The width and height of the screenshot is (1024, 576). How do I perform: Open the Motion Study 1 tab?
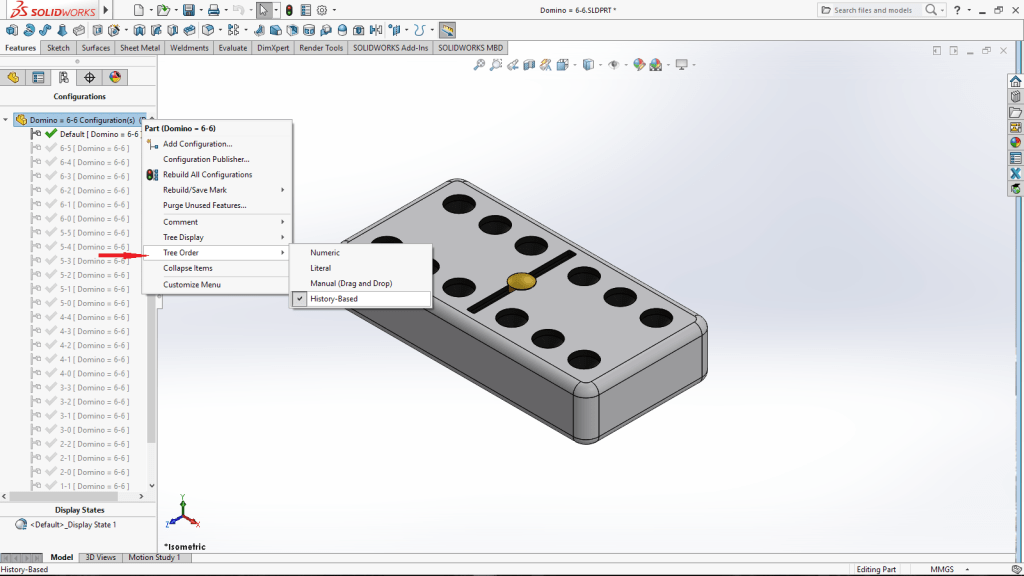[153, 557]
